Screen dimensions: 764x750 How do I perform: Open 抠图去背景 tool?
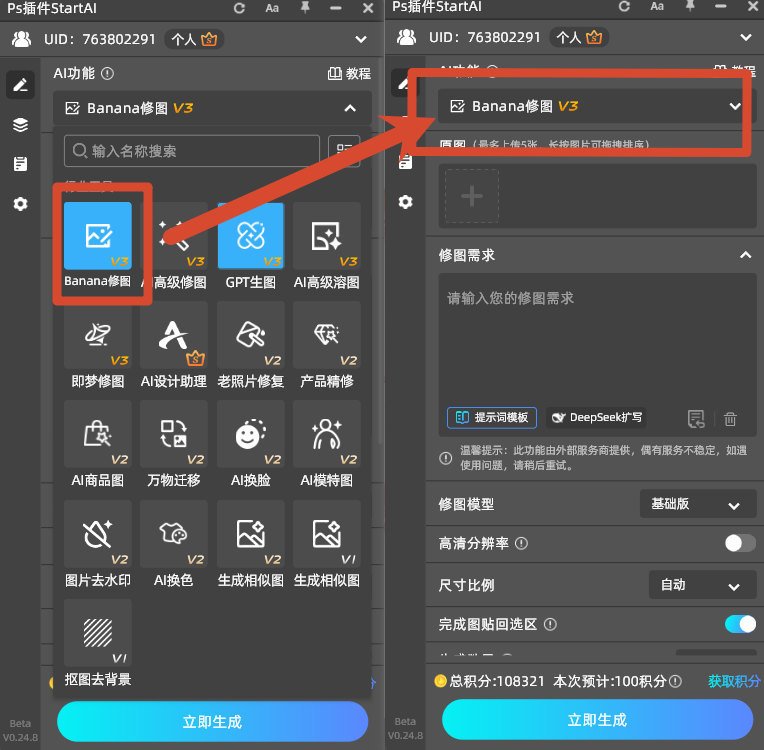97,633
